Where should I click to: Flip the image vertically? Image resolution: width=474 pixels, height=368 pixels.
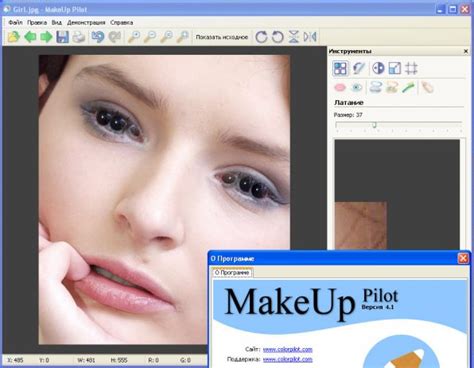click(x=294, y=37)
